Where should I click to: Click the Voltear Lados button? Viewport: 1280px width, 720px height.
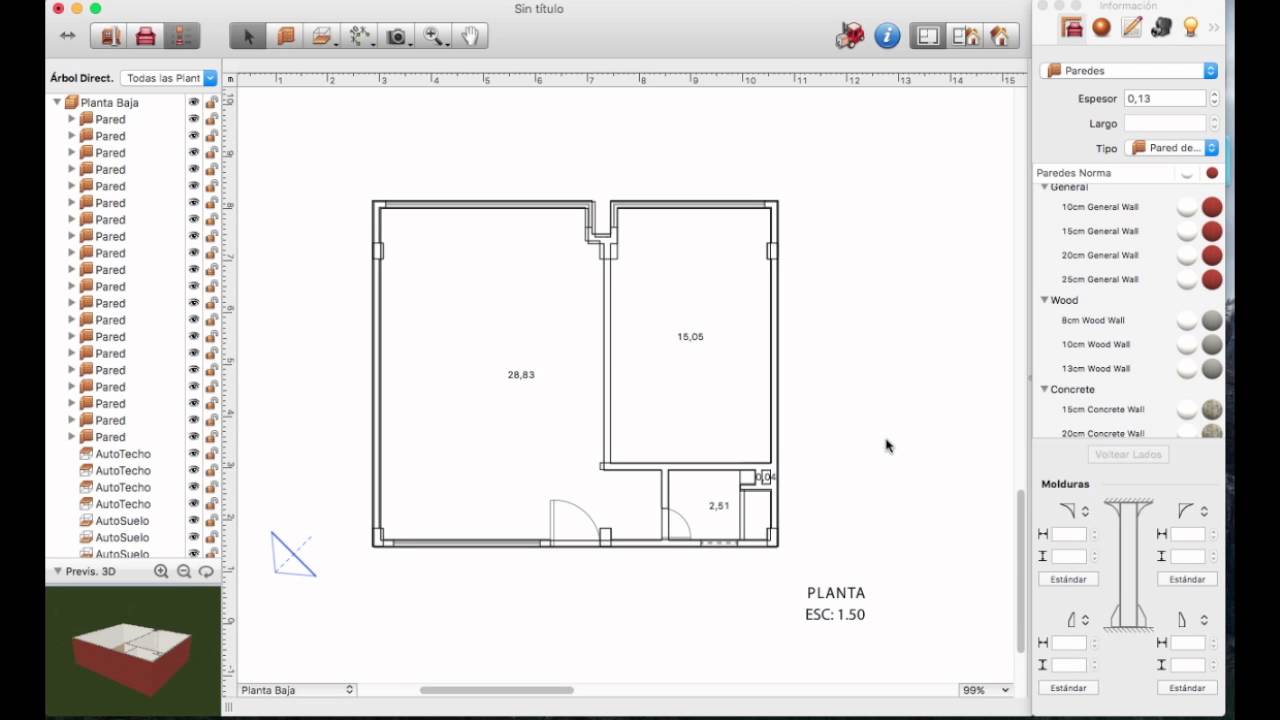pos(1128,455)
